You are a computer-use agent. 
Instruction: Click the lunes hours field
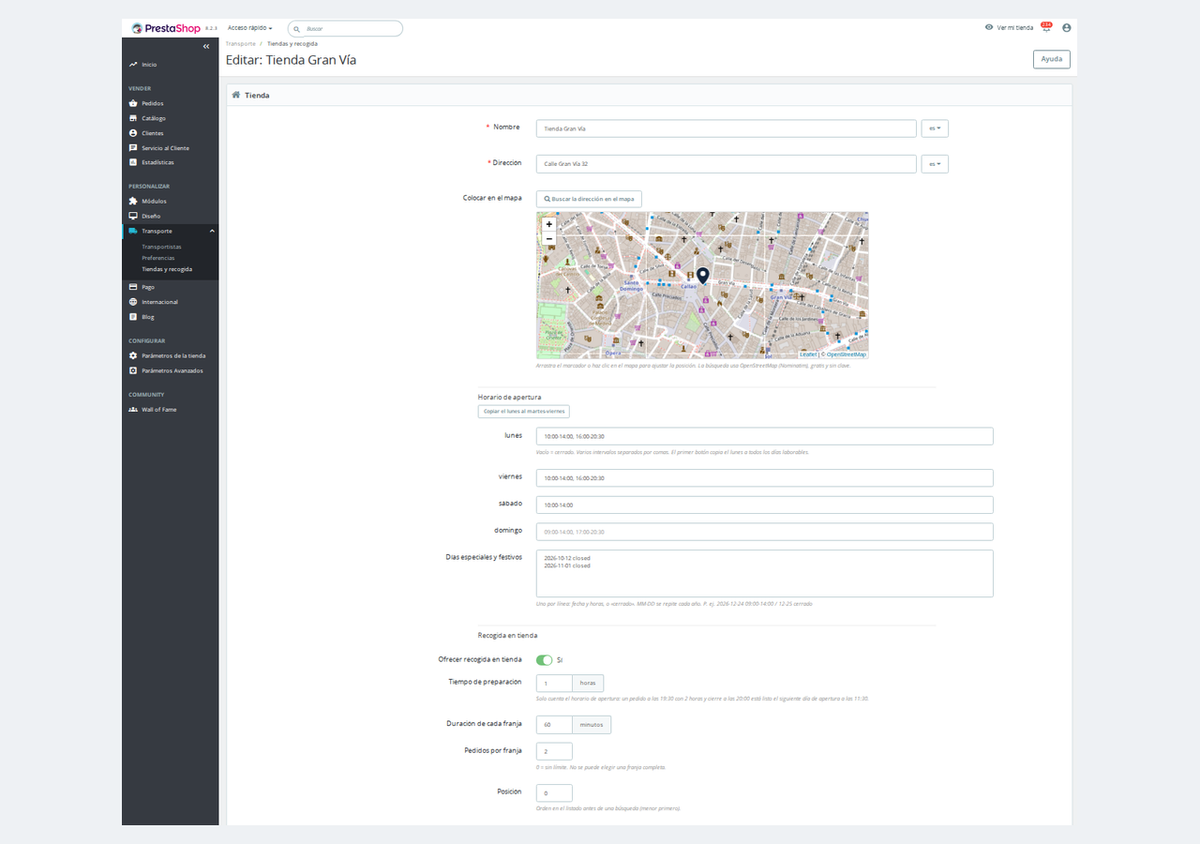pyautogui.click(x=765, y=436)
